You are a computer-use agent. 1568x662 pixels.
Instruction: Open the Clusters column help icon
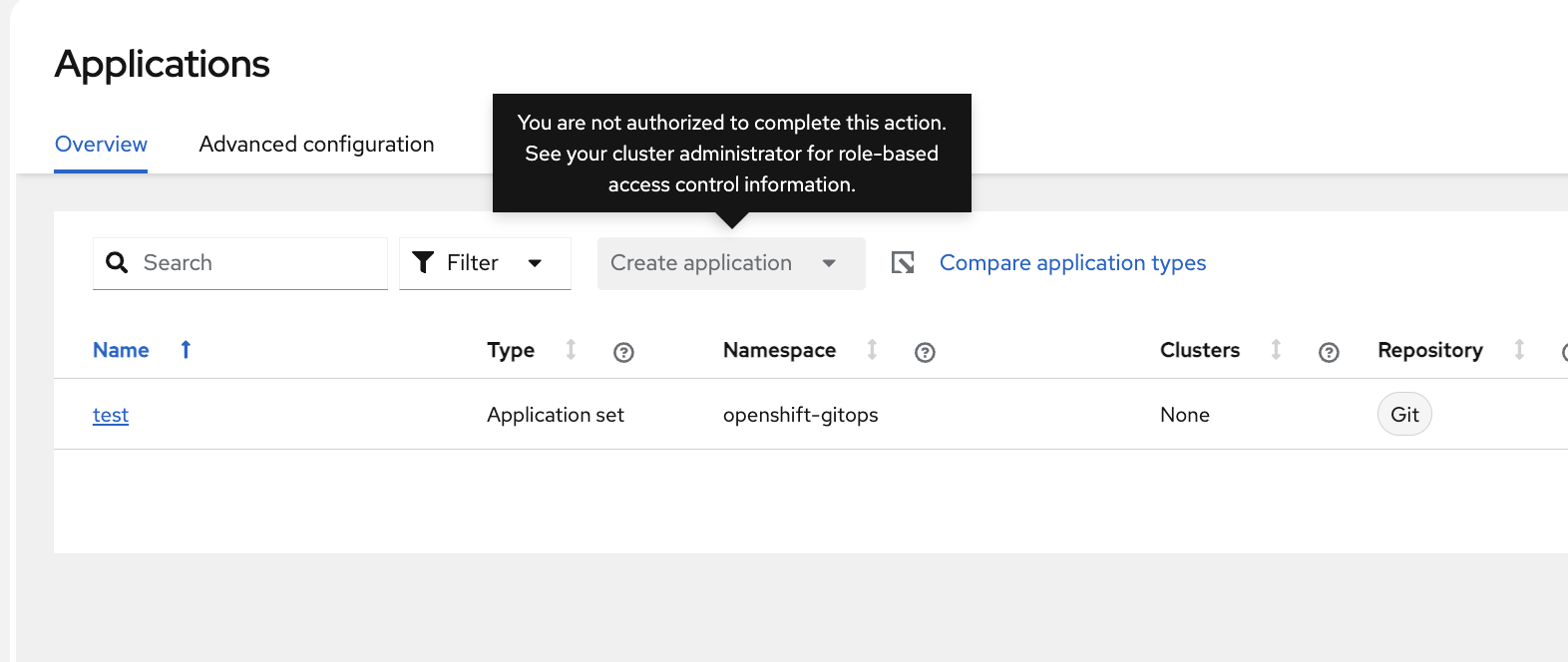pos(1329,352)
